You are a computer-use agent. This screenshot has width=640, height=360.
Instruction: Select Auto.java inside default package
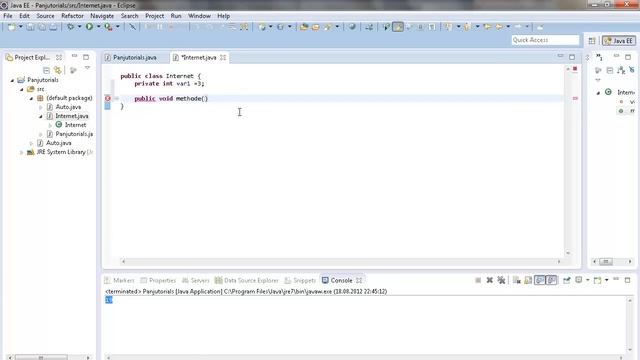coord(68,107)
